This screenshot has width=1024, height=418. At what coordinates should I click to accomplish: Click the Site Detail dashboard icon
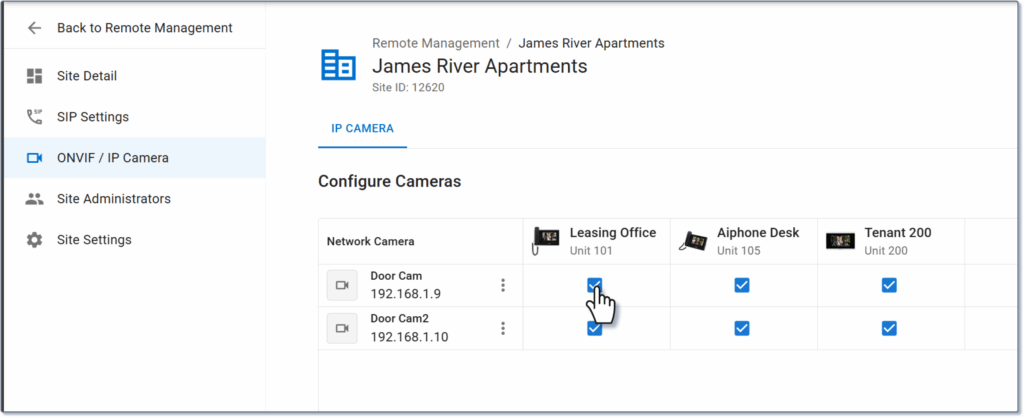(x=35, y=76)
